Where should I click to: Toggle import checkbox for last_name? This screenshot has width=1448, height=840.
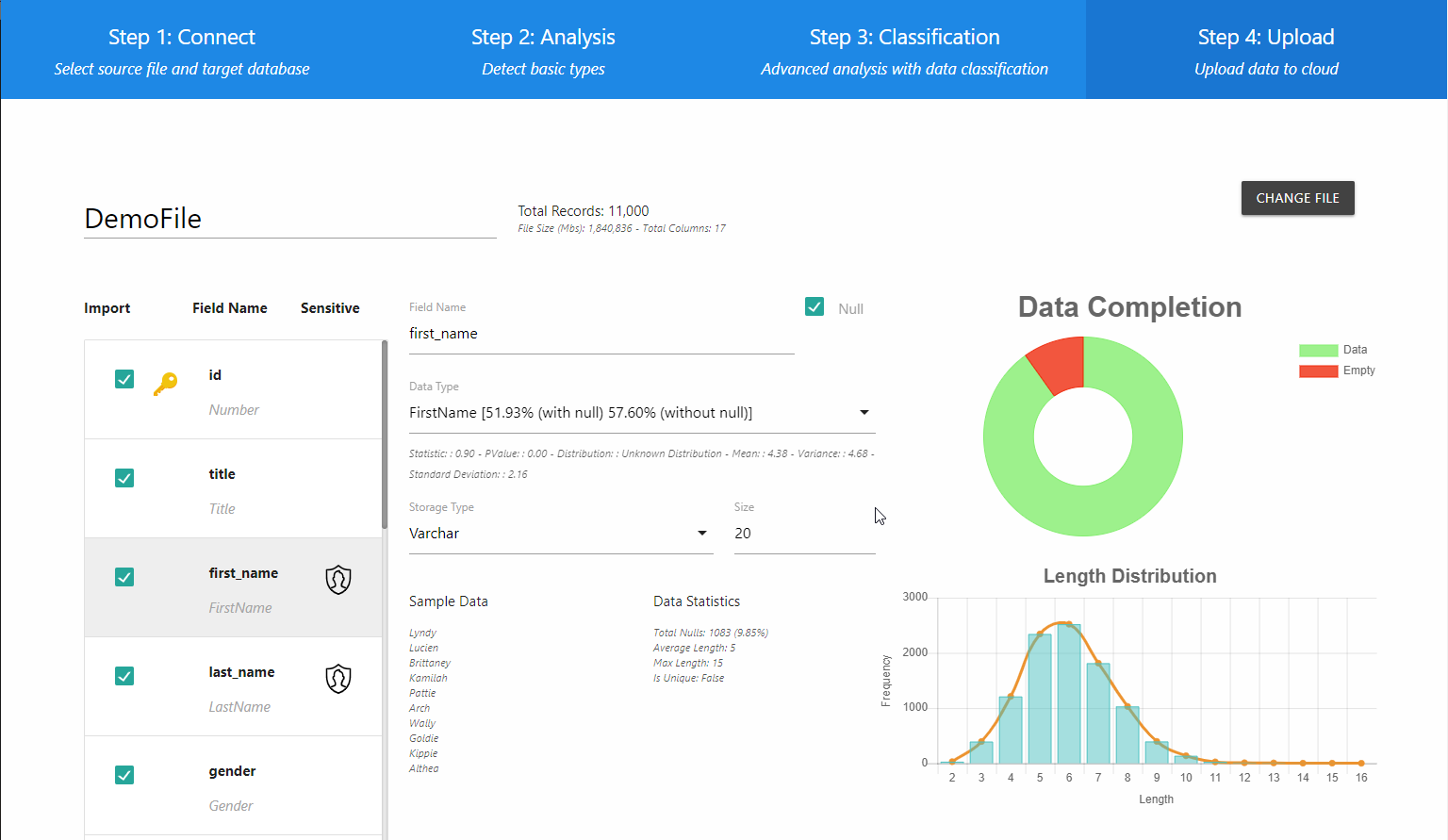[x=124, y=676]
